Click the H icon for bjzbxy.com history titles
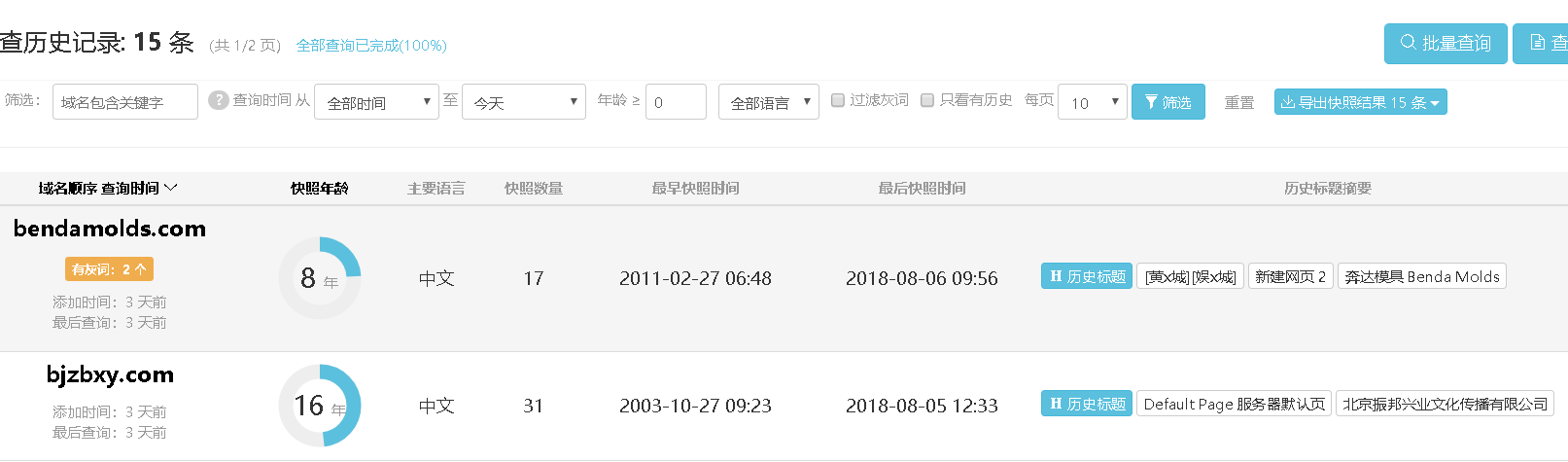Screen dimensions: 1568x462 pos(1056,404)
